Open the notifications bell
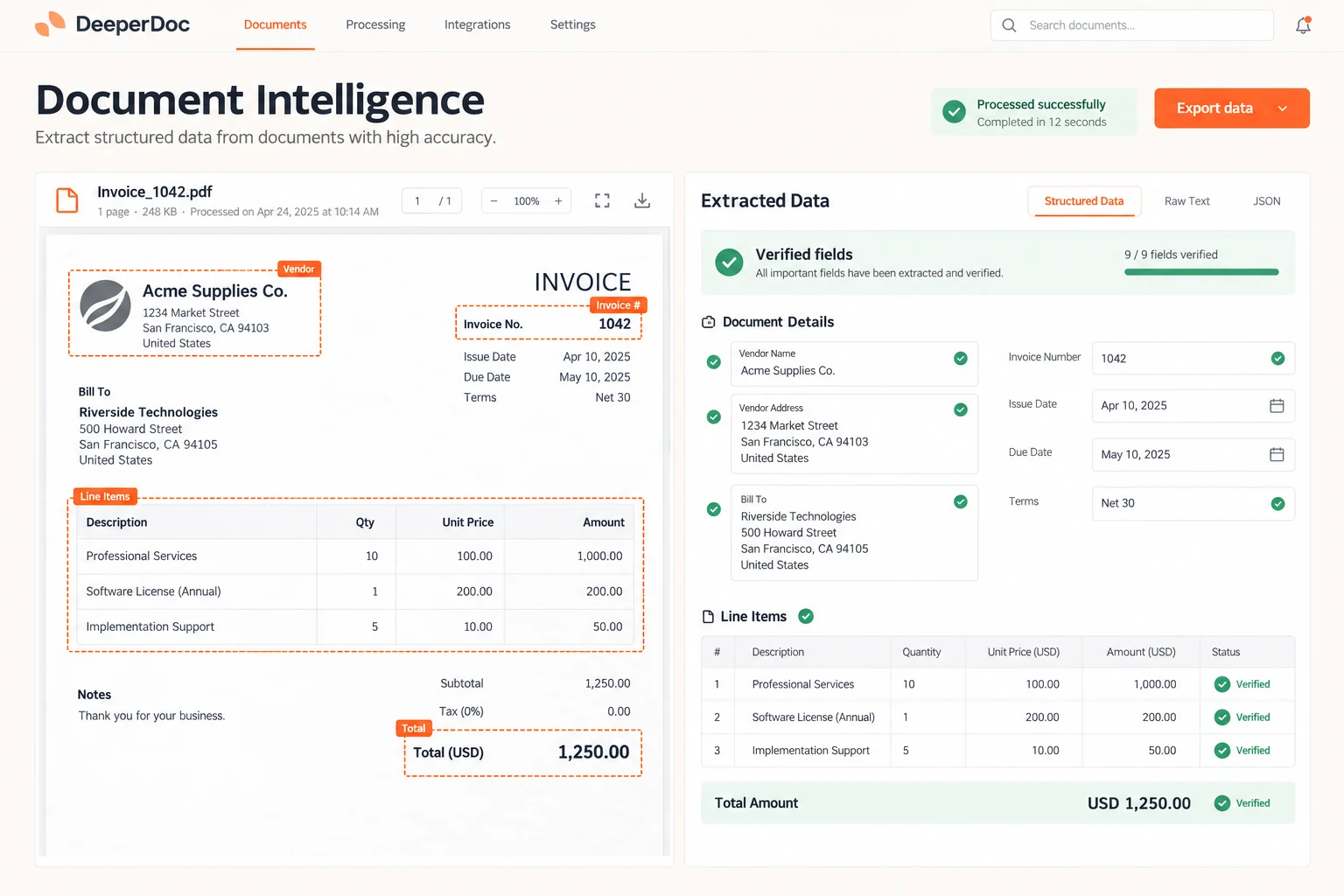This screenshot has width=1344, height=896. click(x=1303, y=25)
